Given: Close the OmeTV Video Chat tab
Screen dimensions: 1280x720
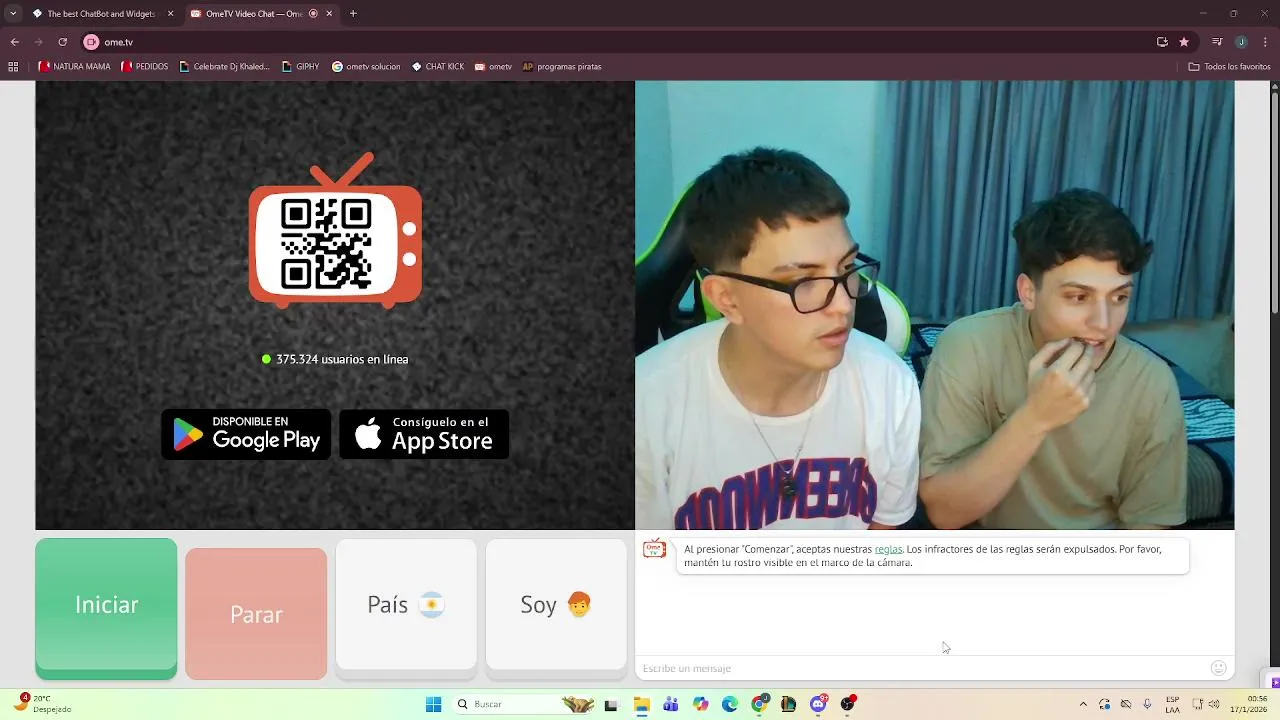Looking at the screenshot, I should pyautogui.click(x=329, y=14).
